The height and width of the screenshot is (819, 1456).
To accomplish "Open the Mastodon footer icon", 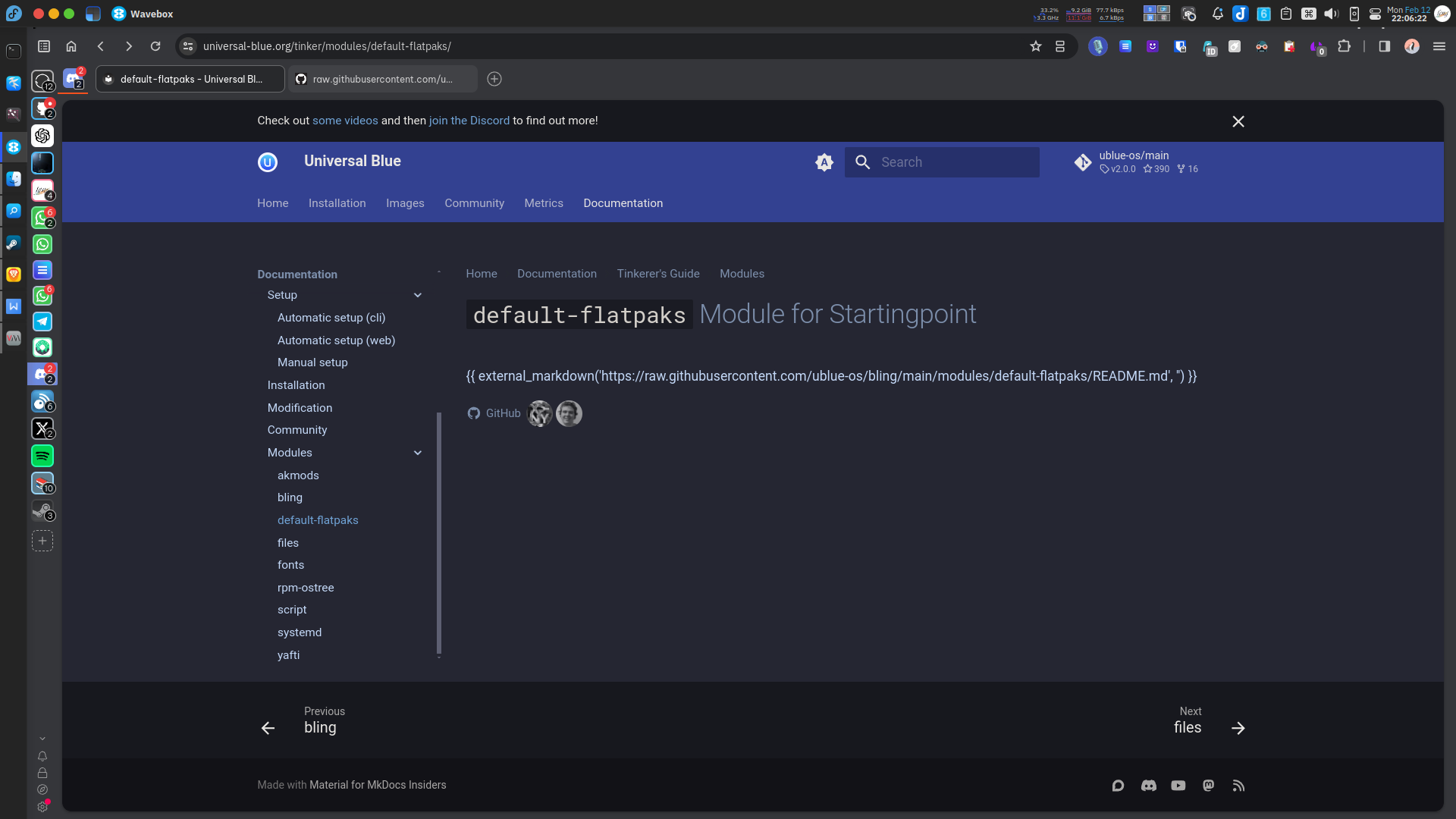I will 1208,786.
